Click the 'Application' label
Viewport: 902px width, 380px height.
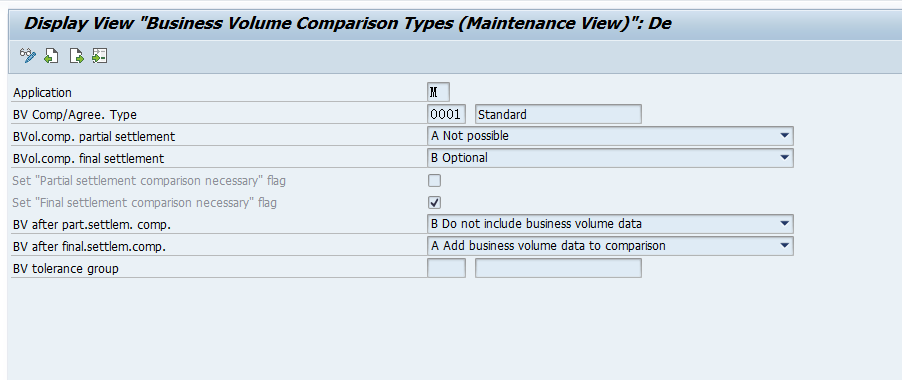point(43,93)
